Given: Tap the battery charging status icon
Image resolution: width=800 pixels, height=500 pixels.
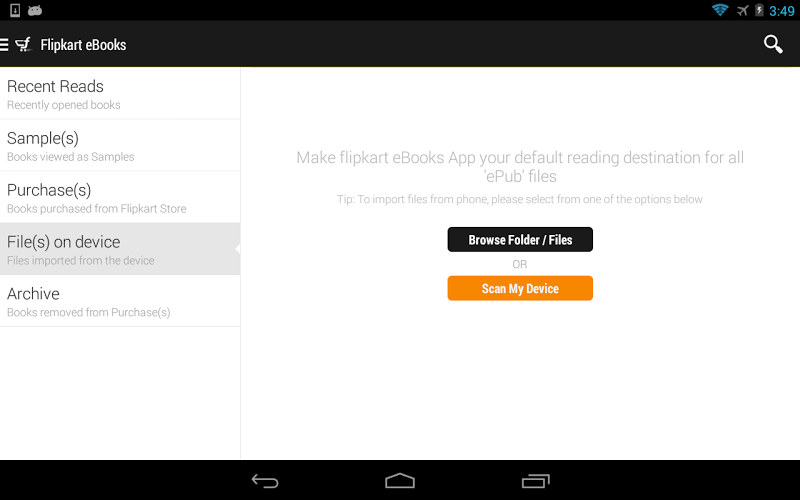Looking at the screenshot, I should [x=759, y=10].
